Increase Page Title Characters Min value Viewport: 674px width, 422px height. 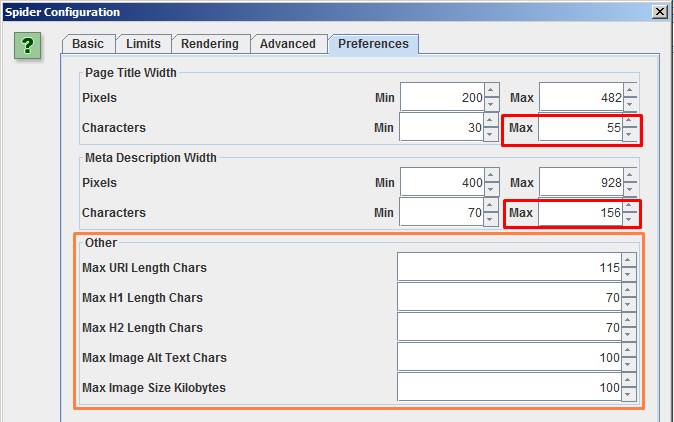[490, 120]
